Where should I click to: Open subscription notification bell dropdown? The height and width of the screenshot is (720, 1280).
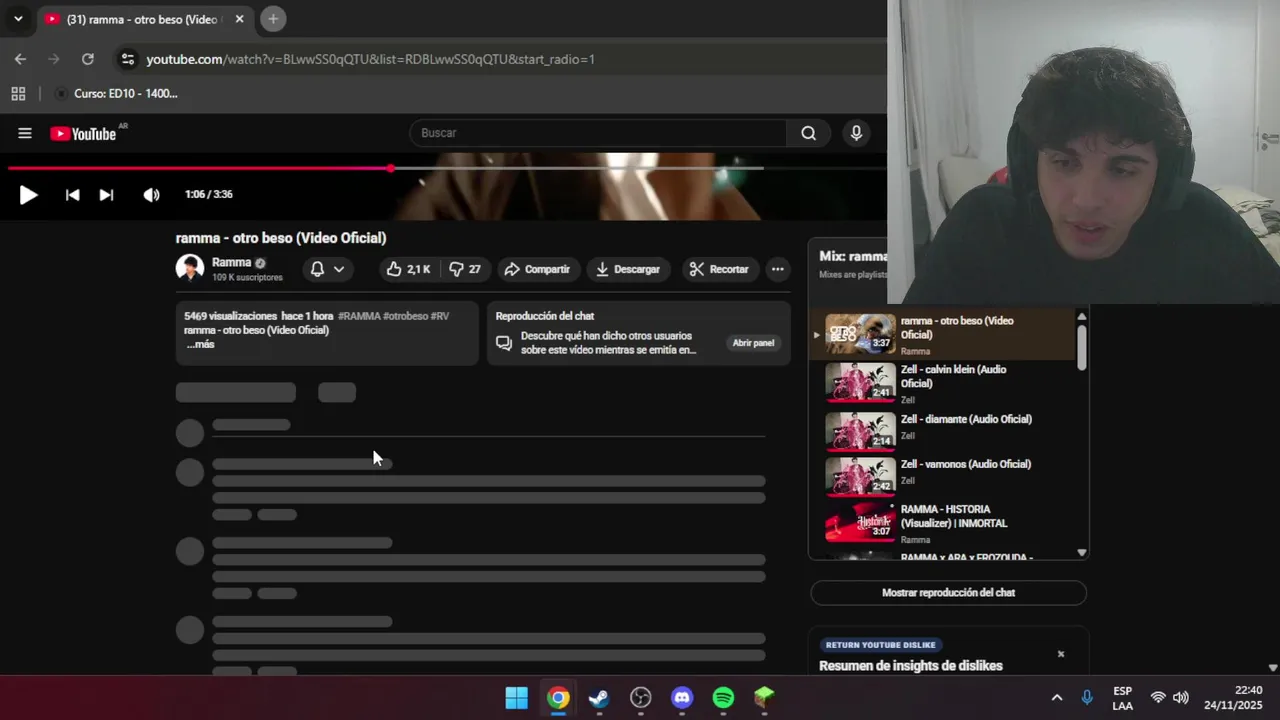point(327,269)
